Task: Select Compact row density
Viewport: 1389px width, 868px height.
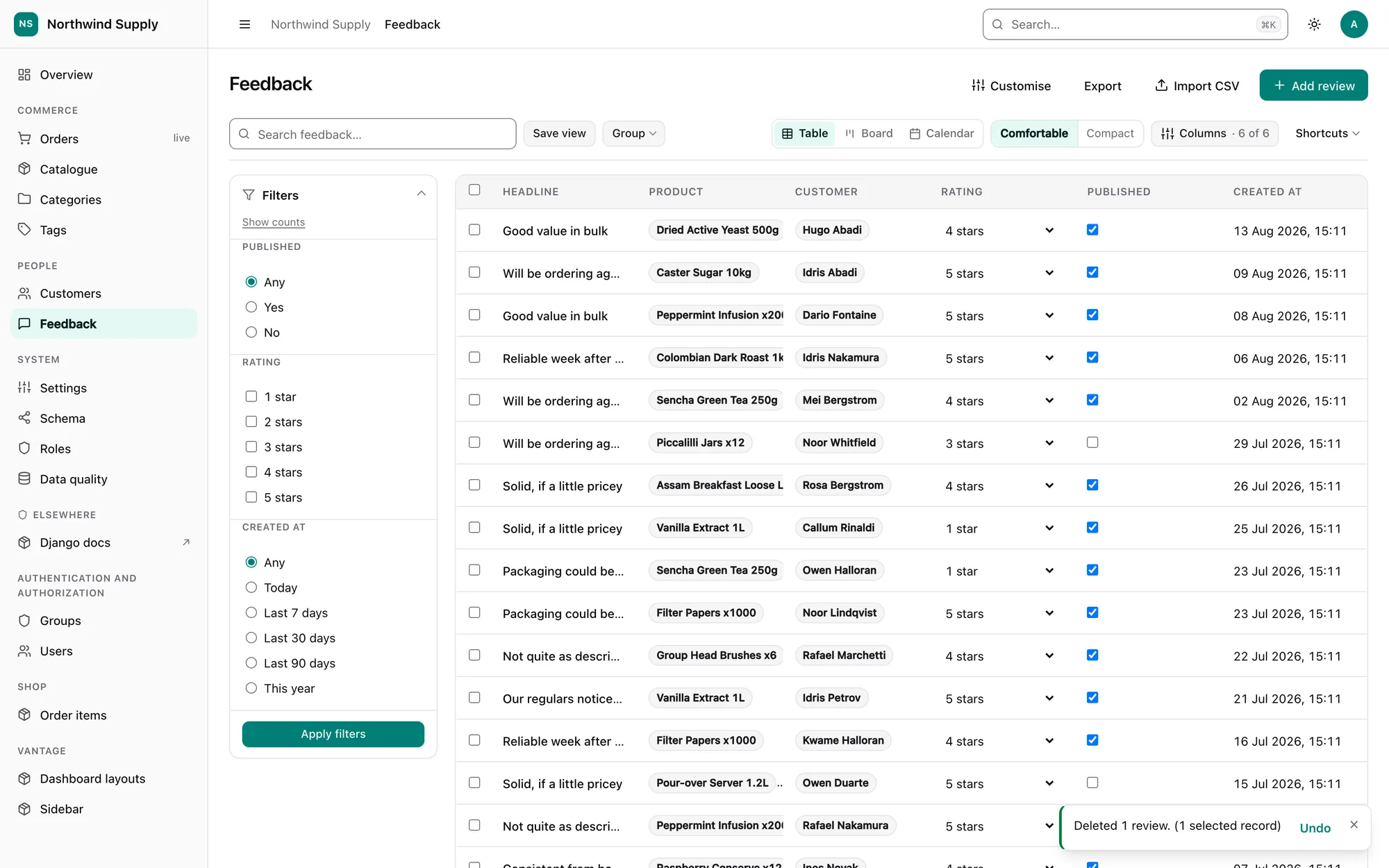Action: coord(1110,133)
